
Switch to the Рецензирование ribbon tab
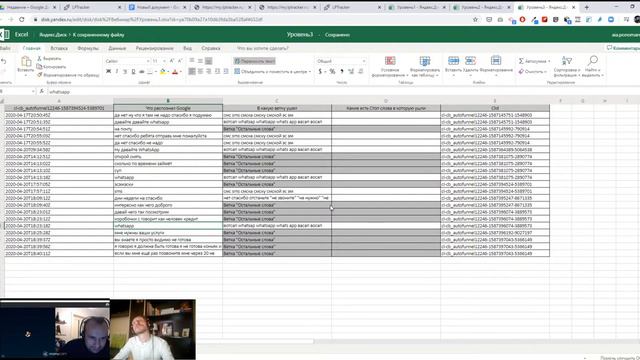click(x=154, y=48)
